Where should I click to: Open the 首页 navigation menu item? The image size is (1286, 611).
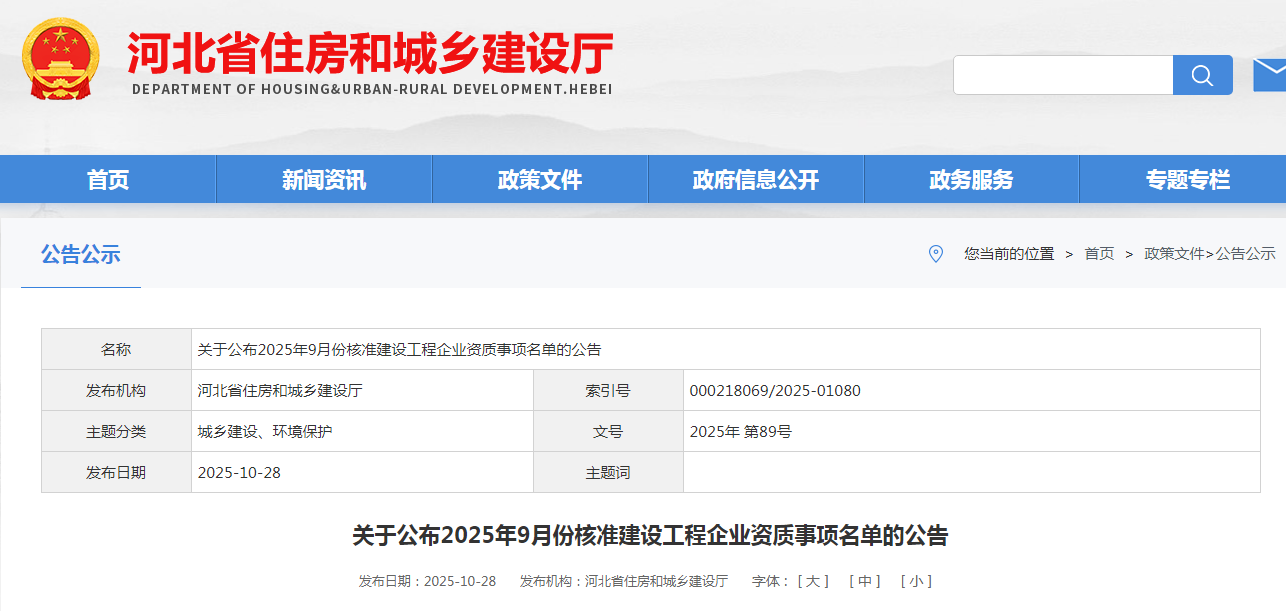(108, 180)
